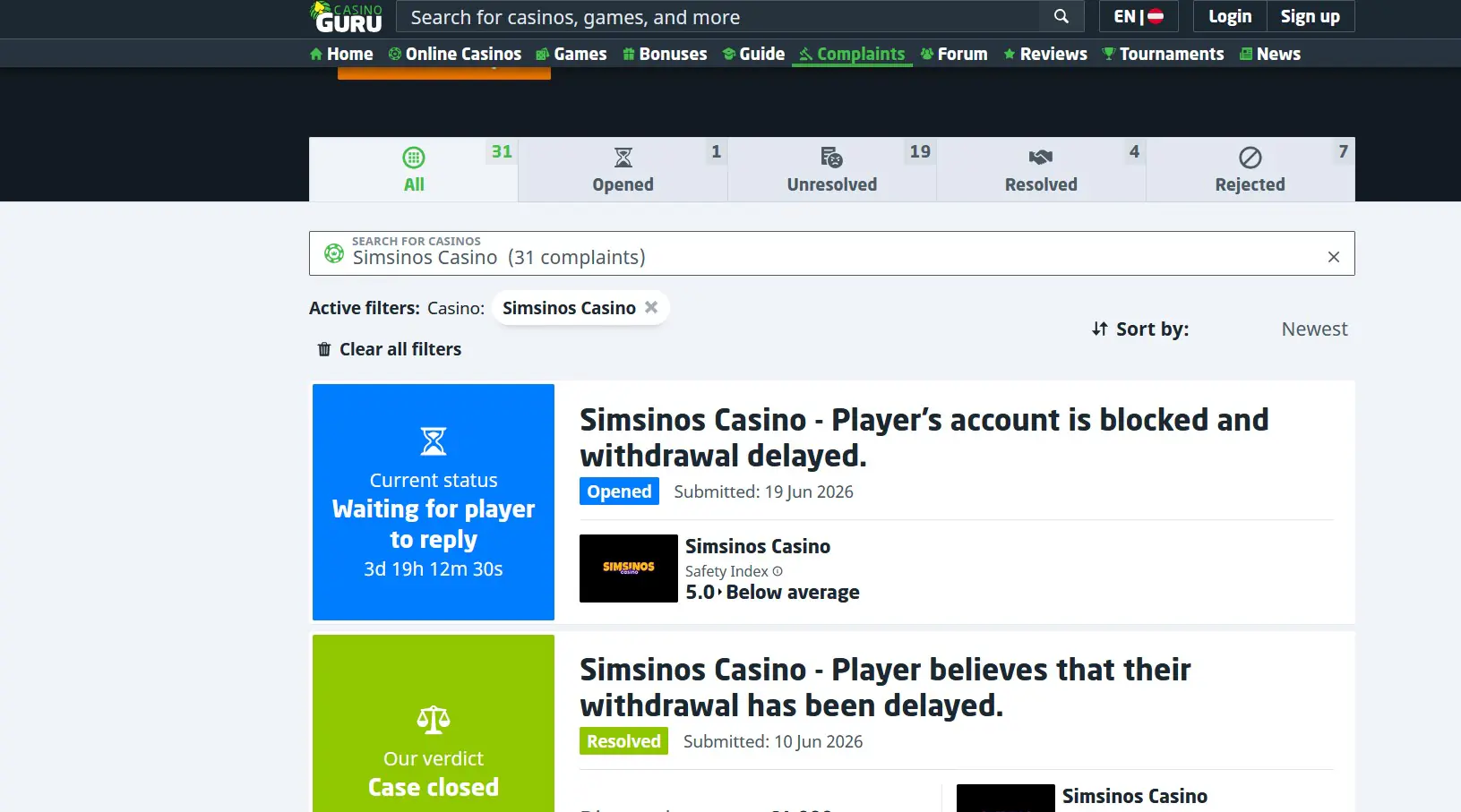Image resolution: width=1461 pixels, height=812 pixels.
Task: Click the Complaints gavel icon
Action: click(806, 55)
